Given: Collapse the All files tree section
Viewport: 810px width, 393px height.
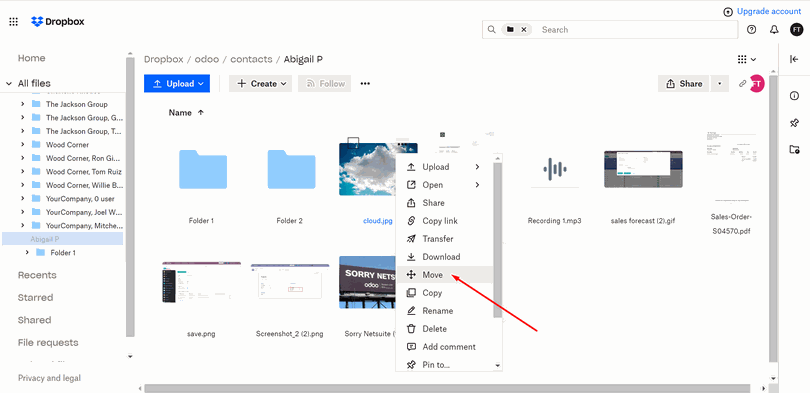Looking at the screenshot, I should (9, 83).
